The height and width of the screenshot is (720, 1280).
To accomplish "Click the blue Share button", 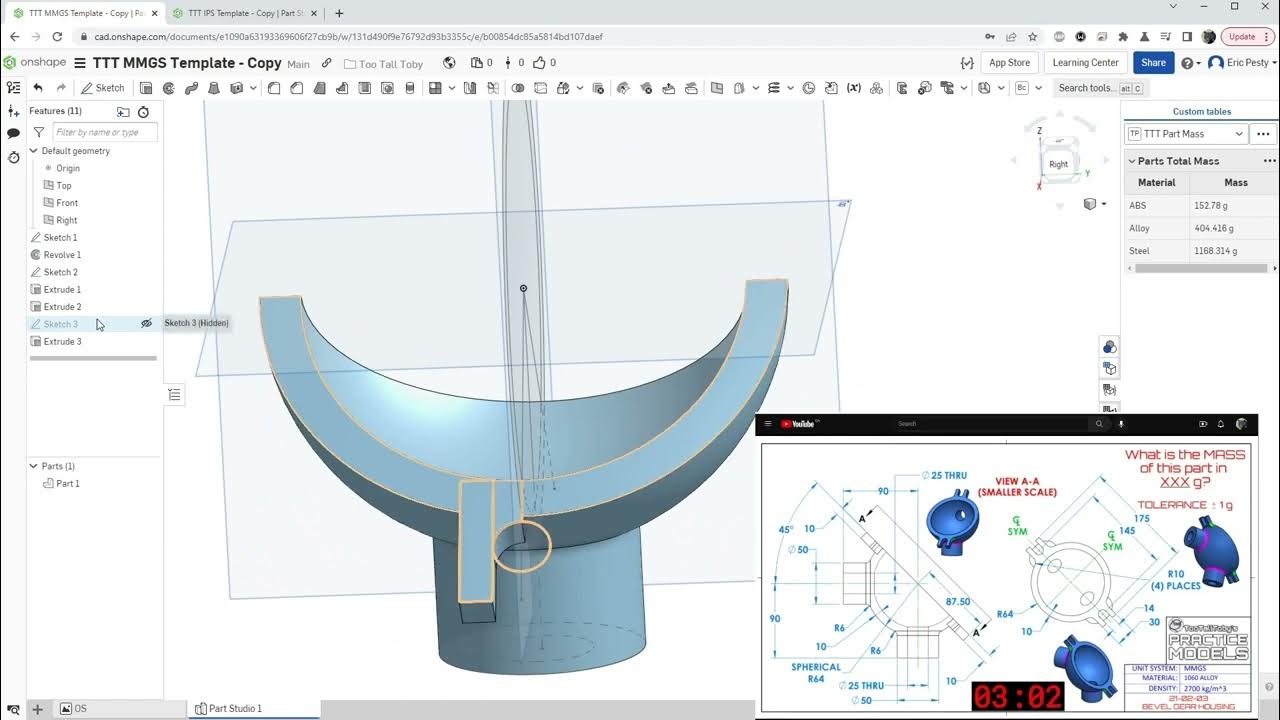I will coord(1153,63).
